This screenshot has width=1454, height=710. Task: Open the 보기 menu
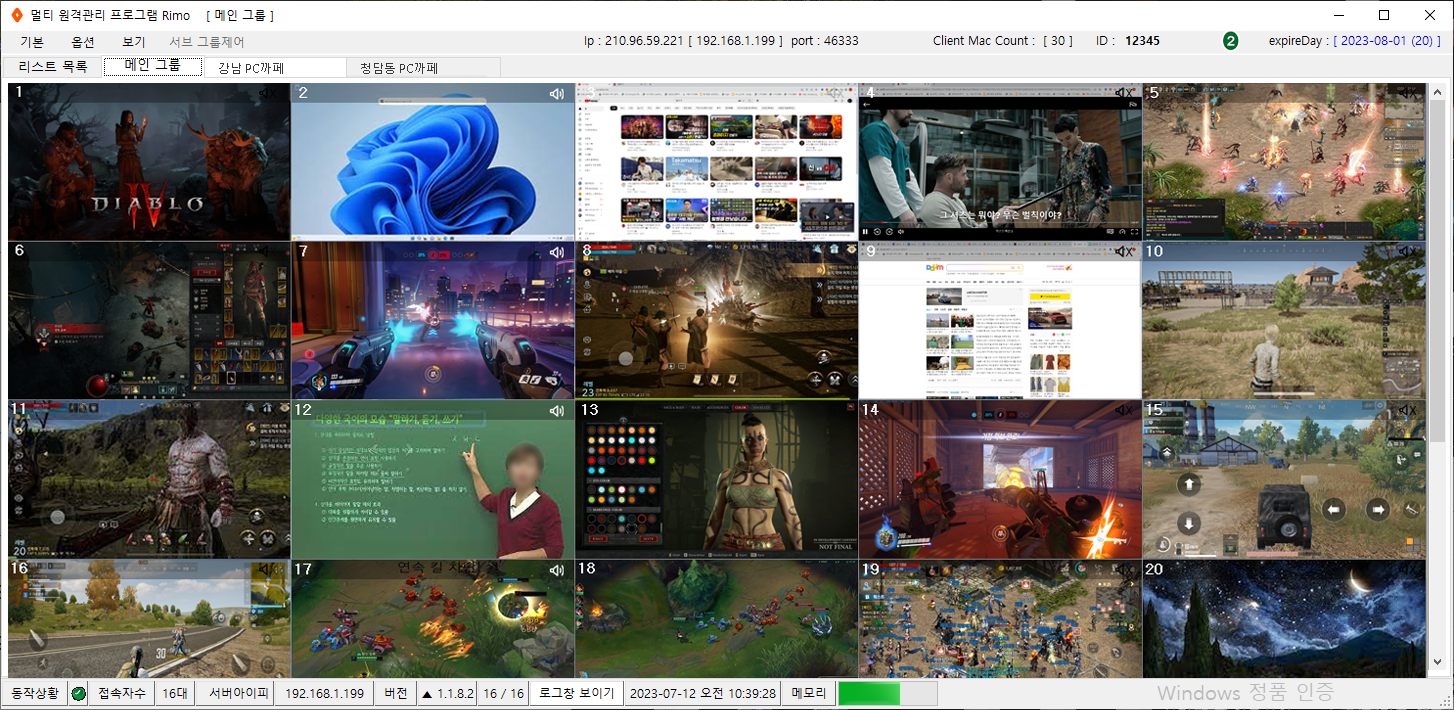134,42
